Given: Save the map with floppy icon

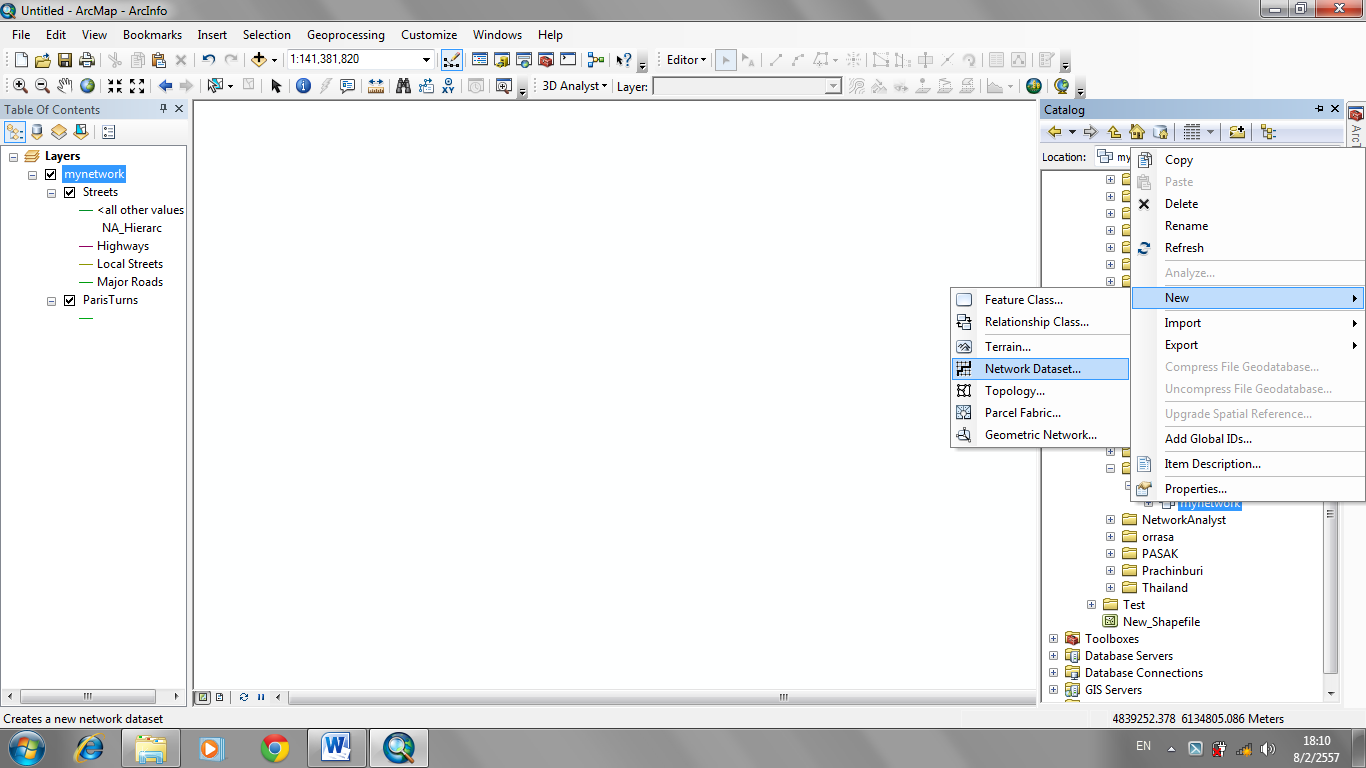Looking at the screenshot, I should 65,60.
